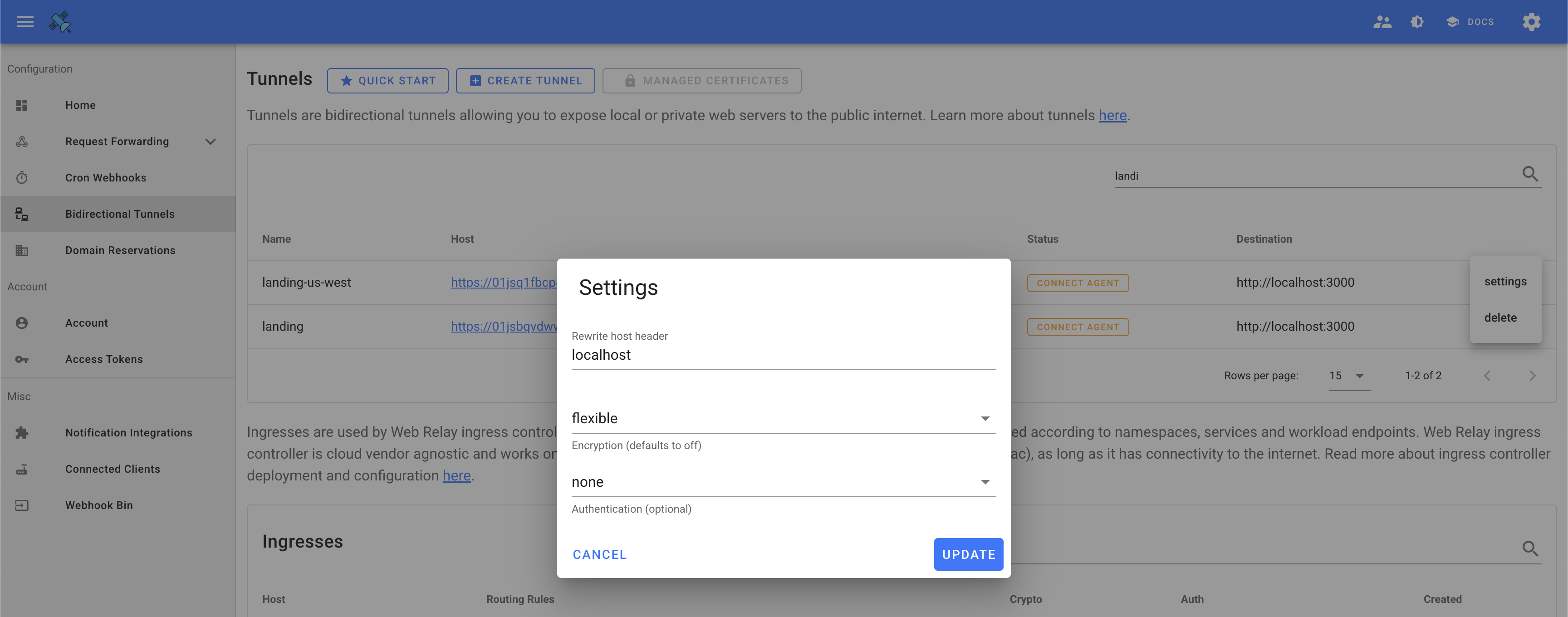This screenshot has width=1568, height=617.
Task: Click the Web Relay satellite logo
Action: point(60,22)
